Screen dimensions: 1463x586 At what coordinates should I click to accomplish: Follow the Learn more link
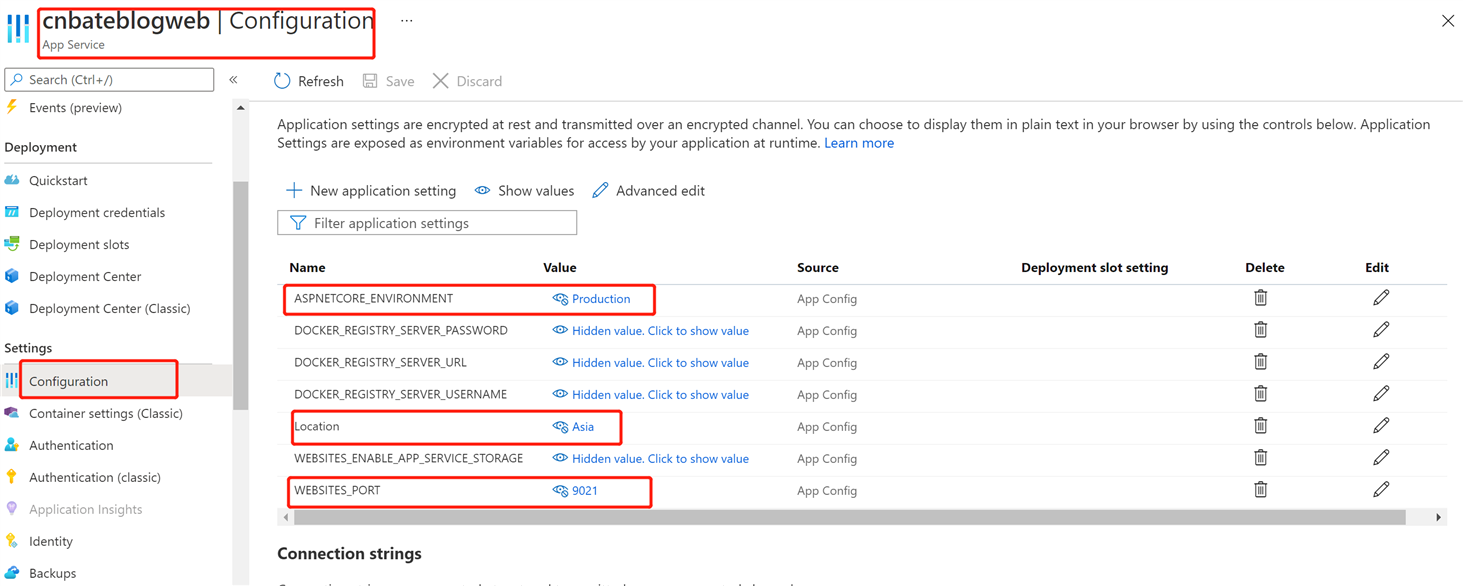point(859,143)
